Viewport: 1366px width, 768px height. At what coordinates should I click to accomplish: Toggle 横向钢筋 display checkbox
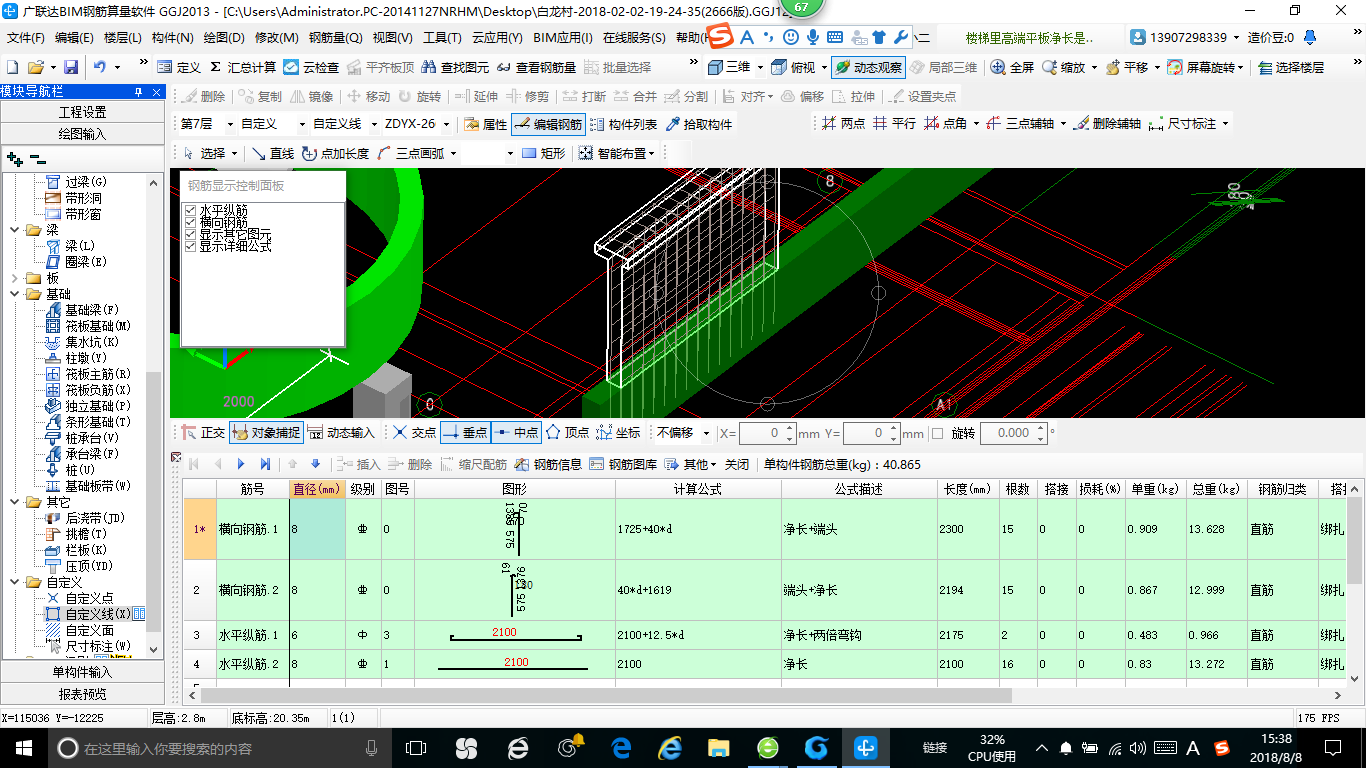(190, 222)
